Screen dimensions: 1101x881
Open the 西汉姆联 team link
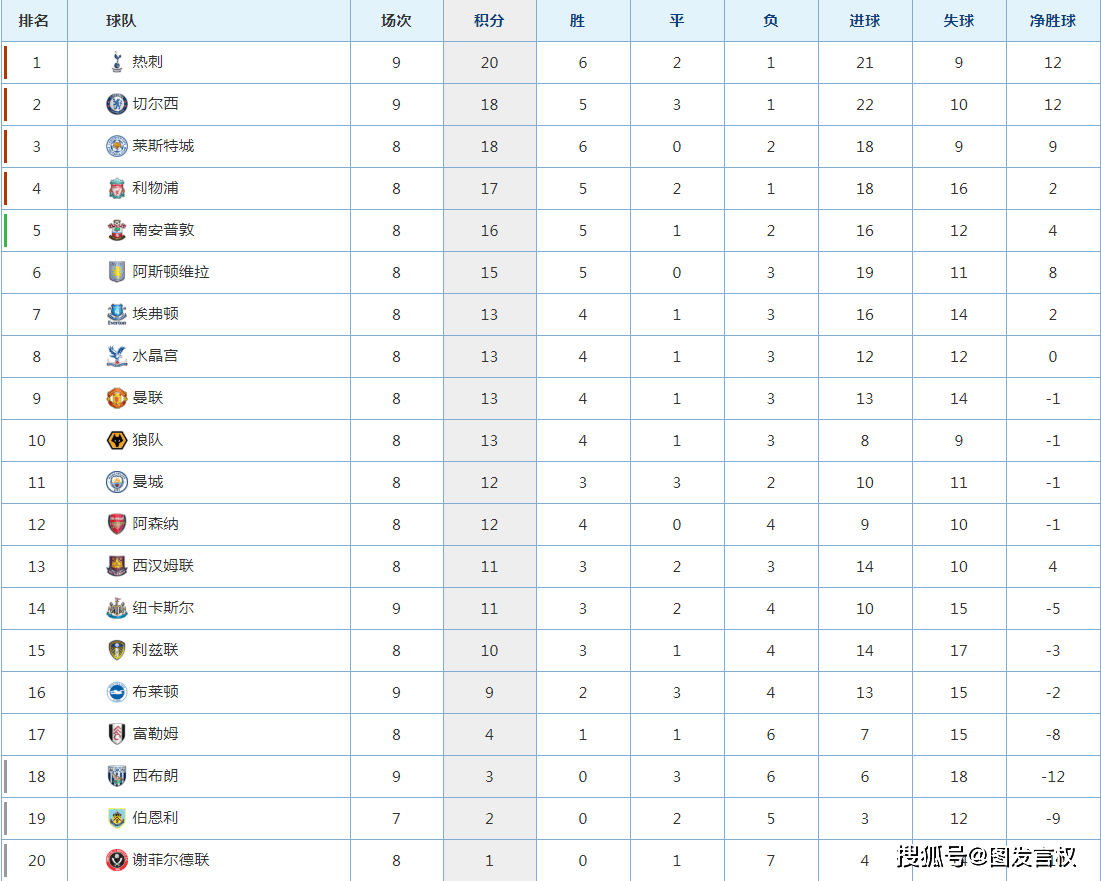163,565
